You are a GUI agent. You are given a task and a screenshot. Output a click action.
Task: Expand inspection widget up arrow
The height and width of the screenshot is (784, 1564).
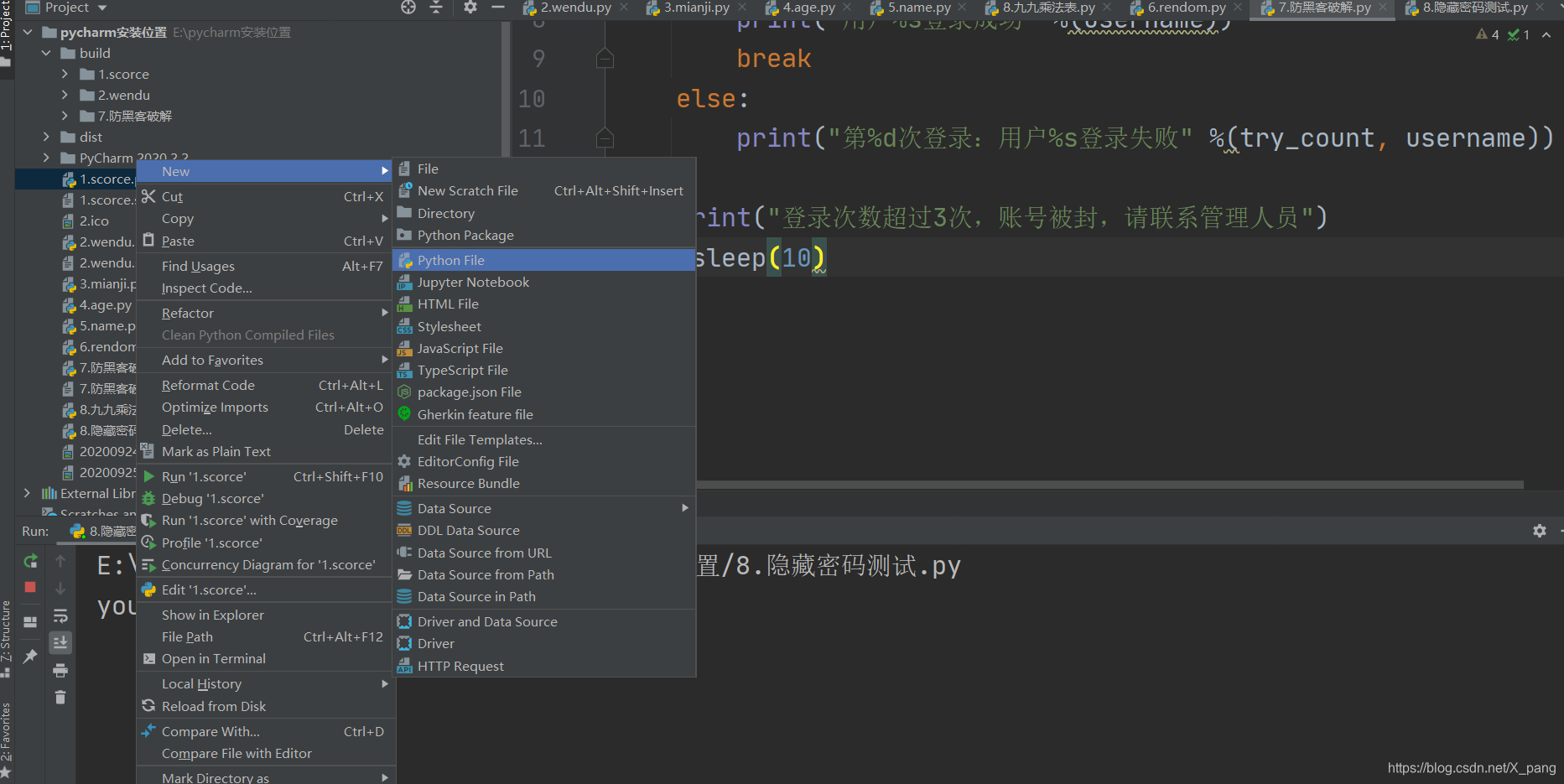(1546, 34)
